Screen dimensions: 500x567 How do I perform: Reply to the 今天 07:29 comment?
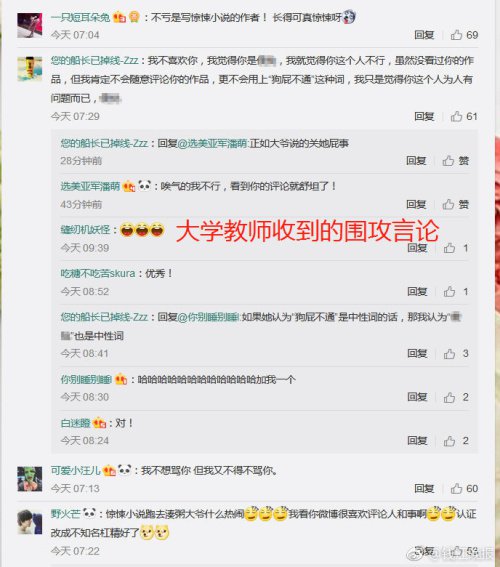point(424,116)
